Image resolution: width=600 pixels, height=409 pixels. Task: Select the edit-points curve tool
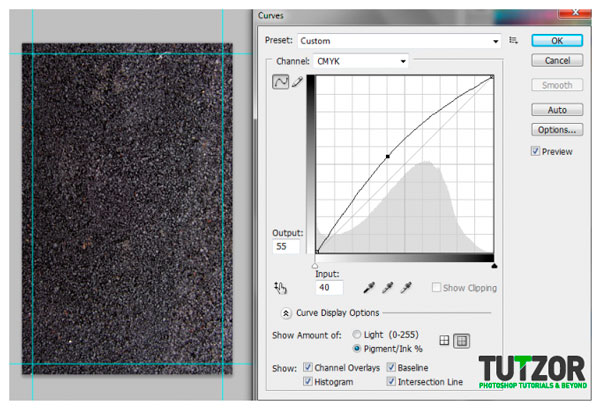click(280, 82)
